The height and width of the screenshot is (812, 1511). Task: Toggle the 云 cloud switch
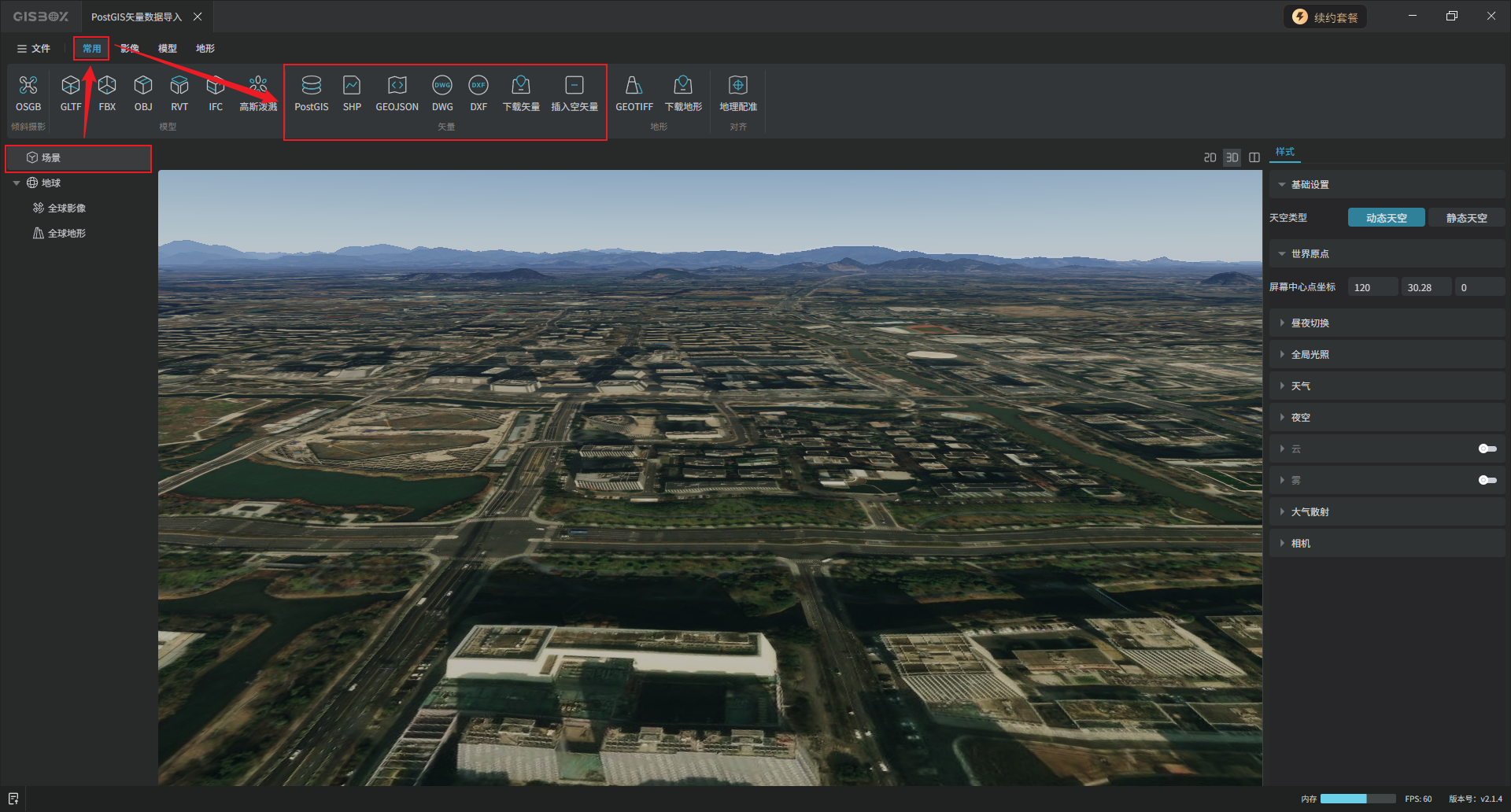[x=1487, y=448]
